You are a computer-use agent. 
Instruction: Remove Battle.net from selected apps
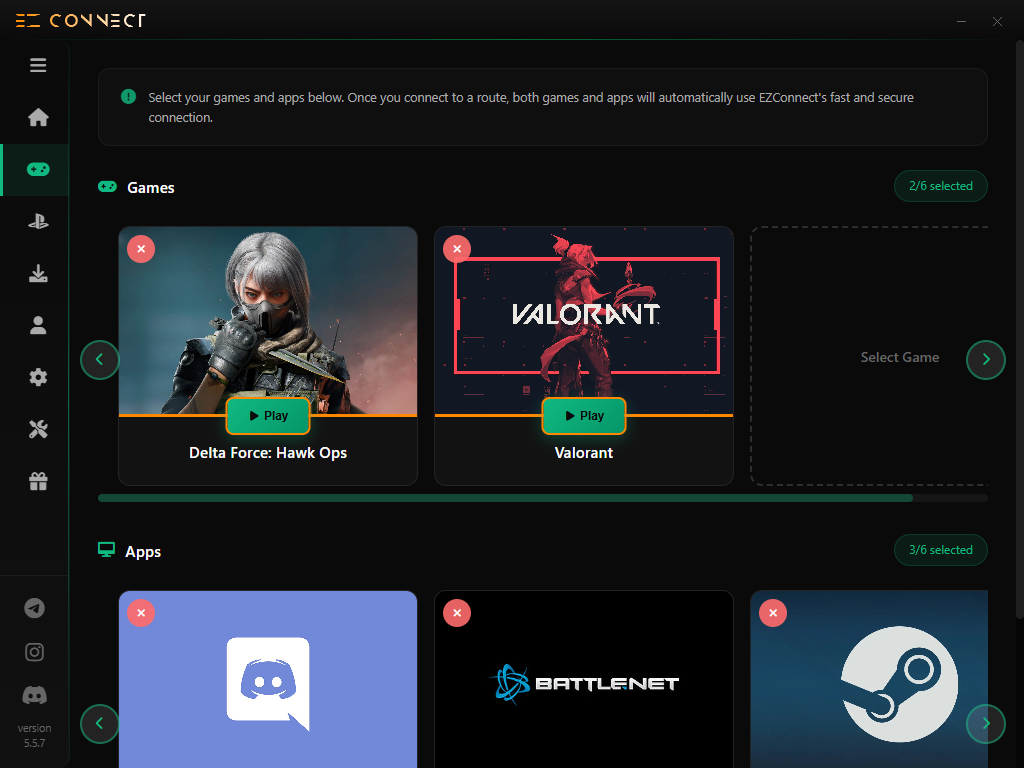[457, 613]
